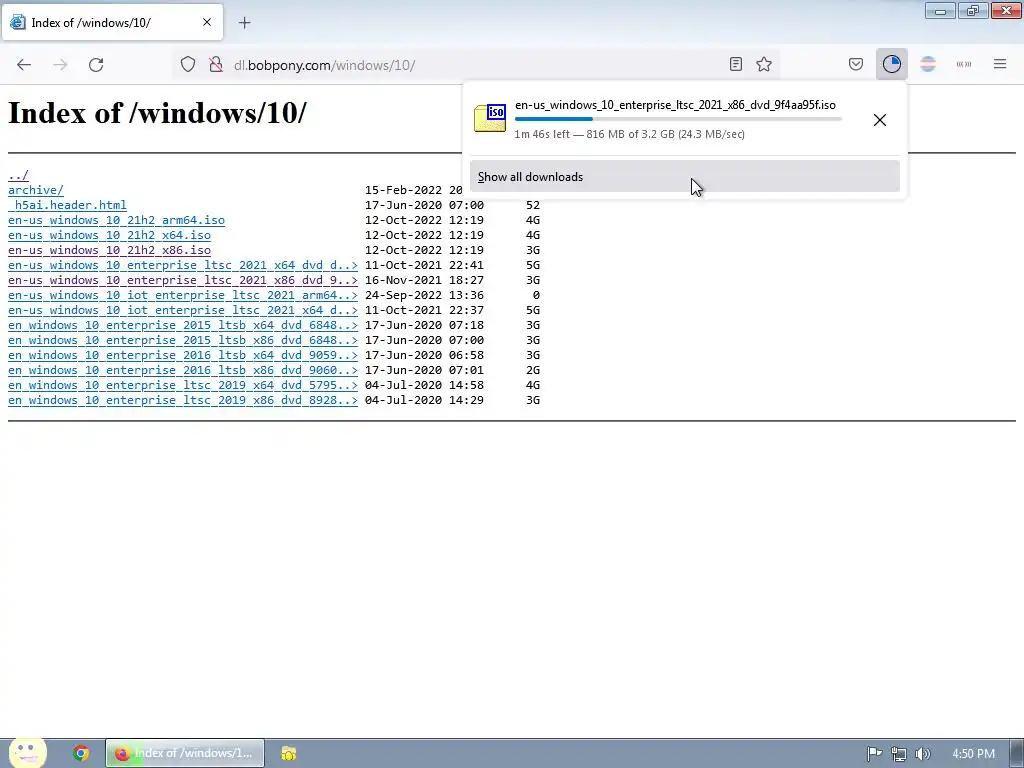Click enterprise 2015 ltsb x86 dvd link
The height and width of the screenshot is (768, 1024).
click(183, 340)
